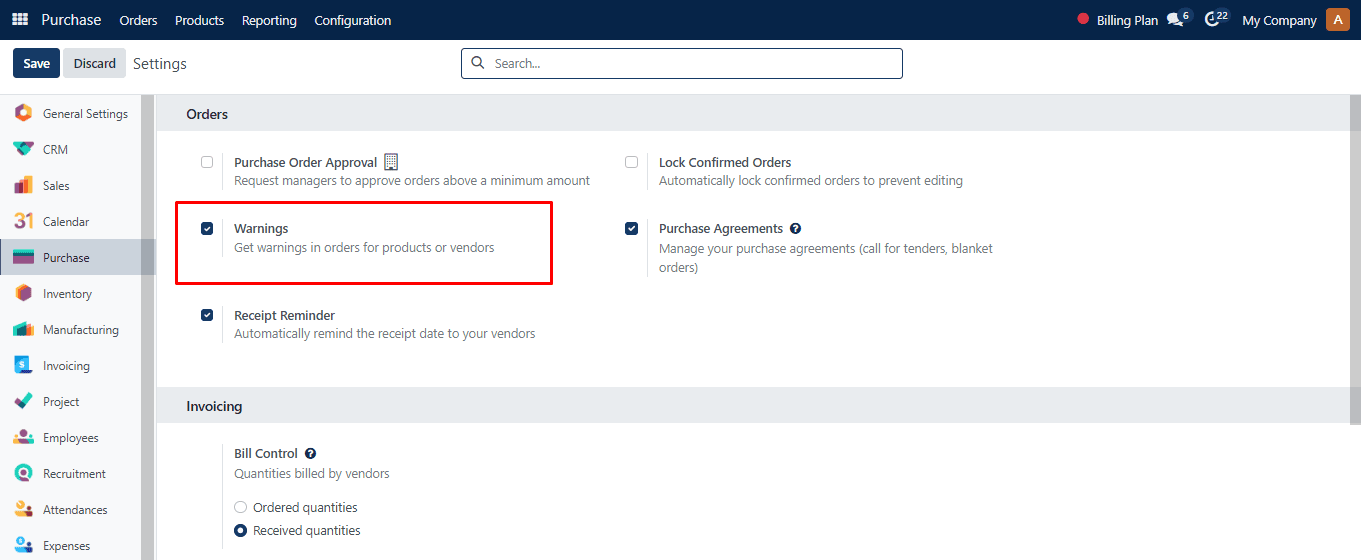Image resolution: width=1361 pixels, height=560 pixels.
Task: Click the help icon next to Bill Control
Action: tap(310, 453)
